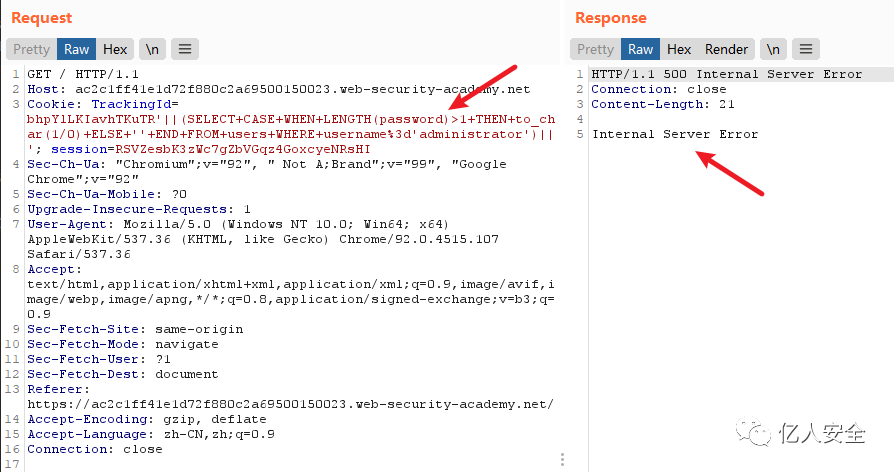Open the Response Hex tab

[679, 50]
